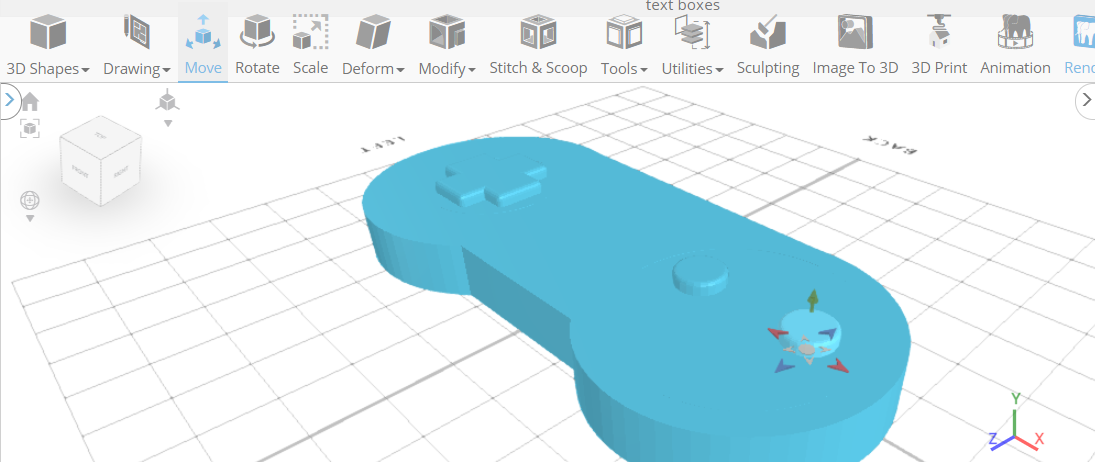Expand the Deform dropdown menu

click(373, 47)
